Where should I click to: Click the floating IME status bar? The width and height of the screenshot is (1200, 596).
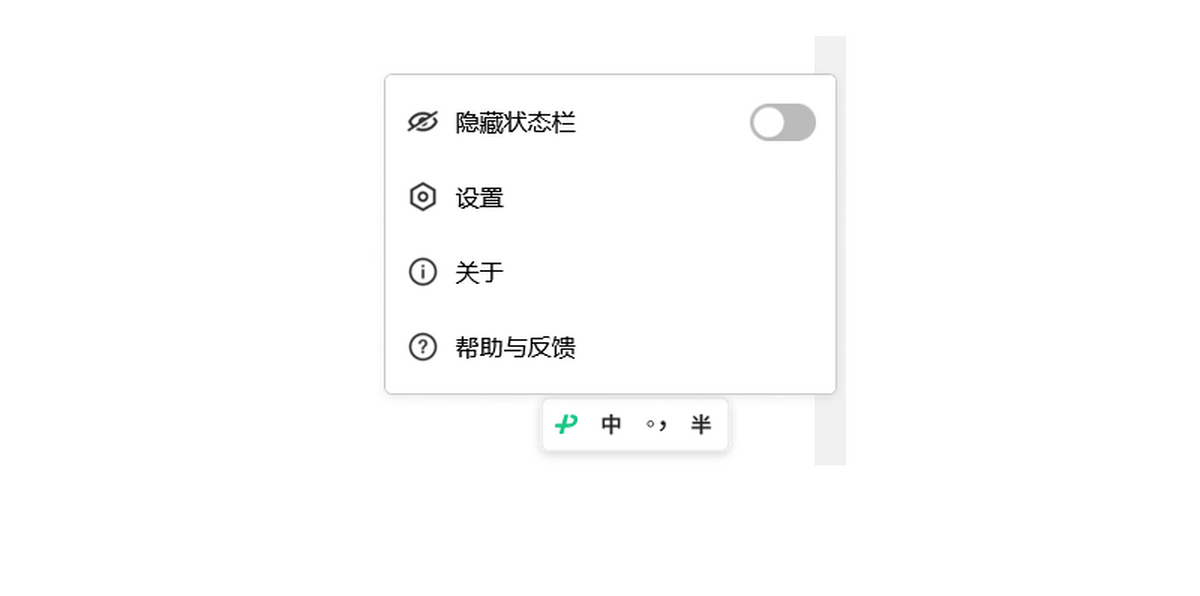click(635, 425)
